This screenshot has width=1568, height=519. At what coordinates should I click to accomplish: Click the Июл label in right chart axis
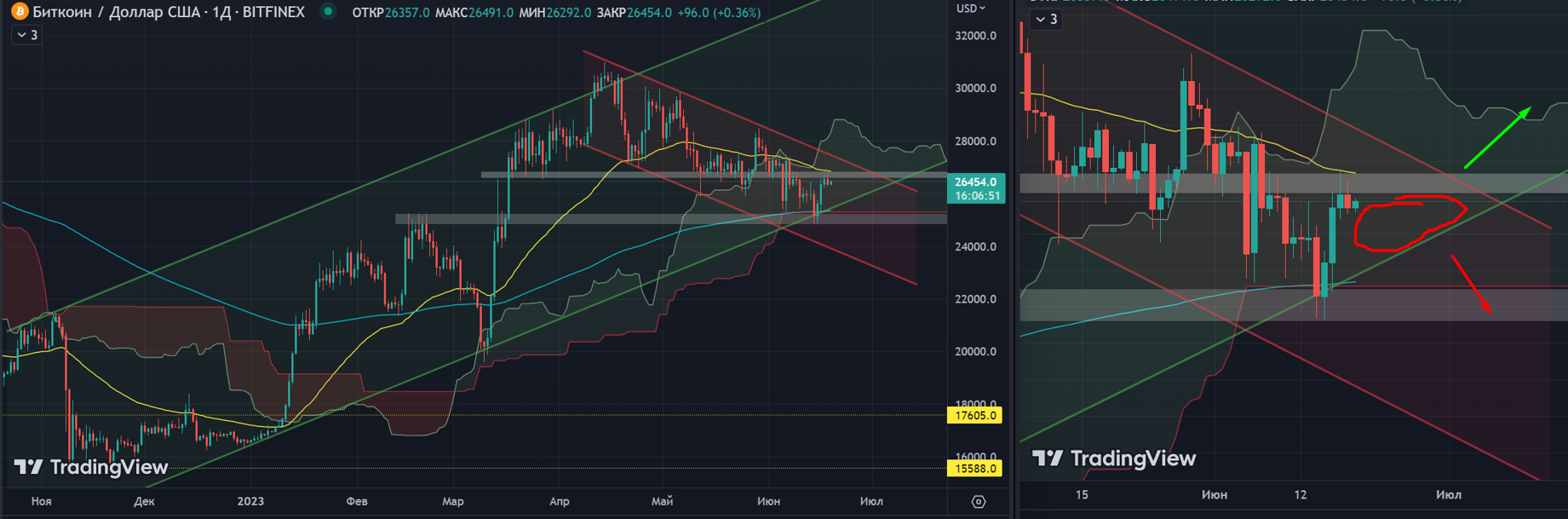(1449, 495)
